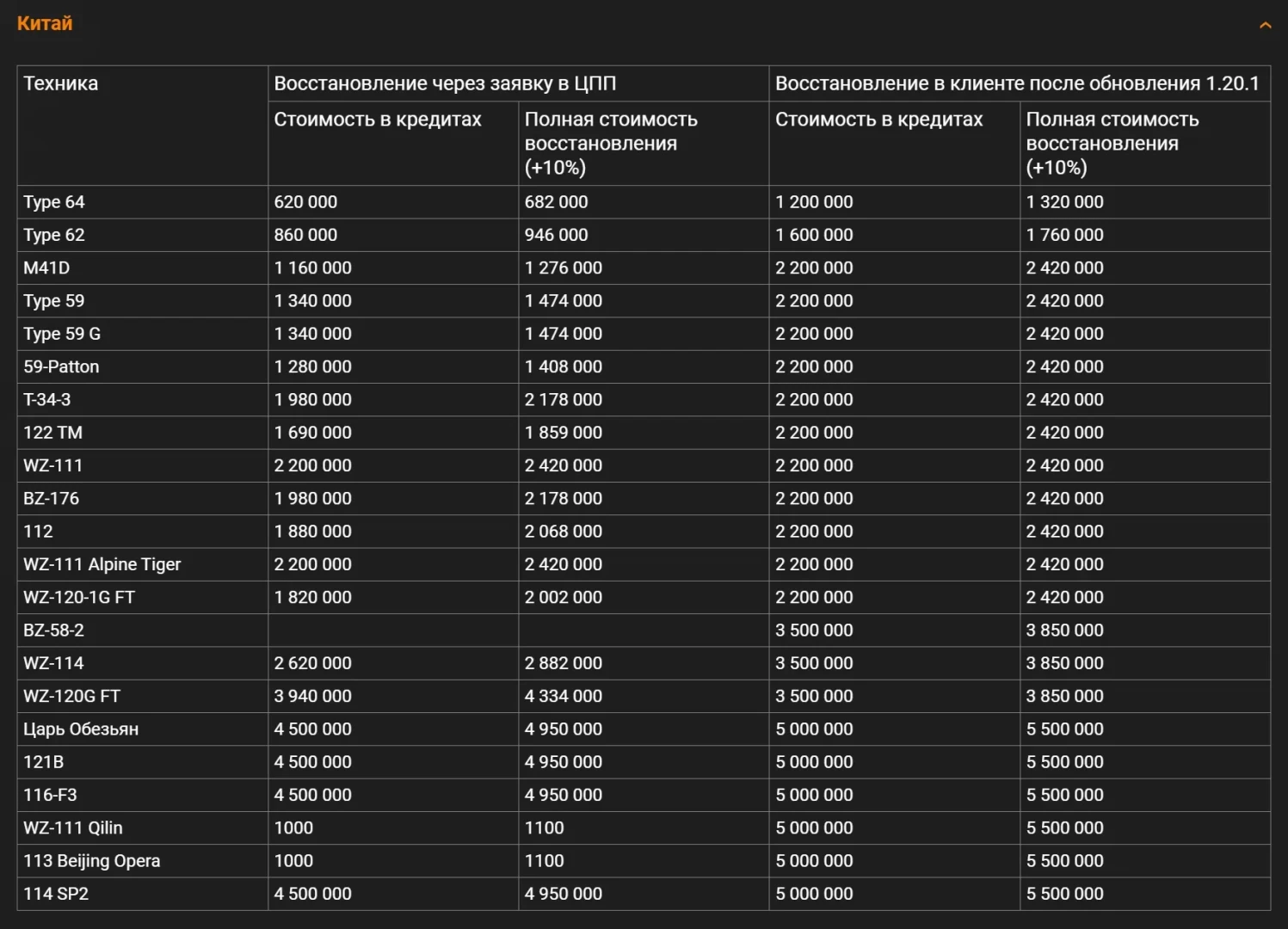Click the Царь Обезьян vehicle name
The width and height of the screenshot is (1288, 929).
coord(81,729)
